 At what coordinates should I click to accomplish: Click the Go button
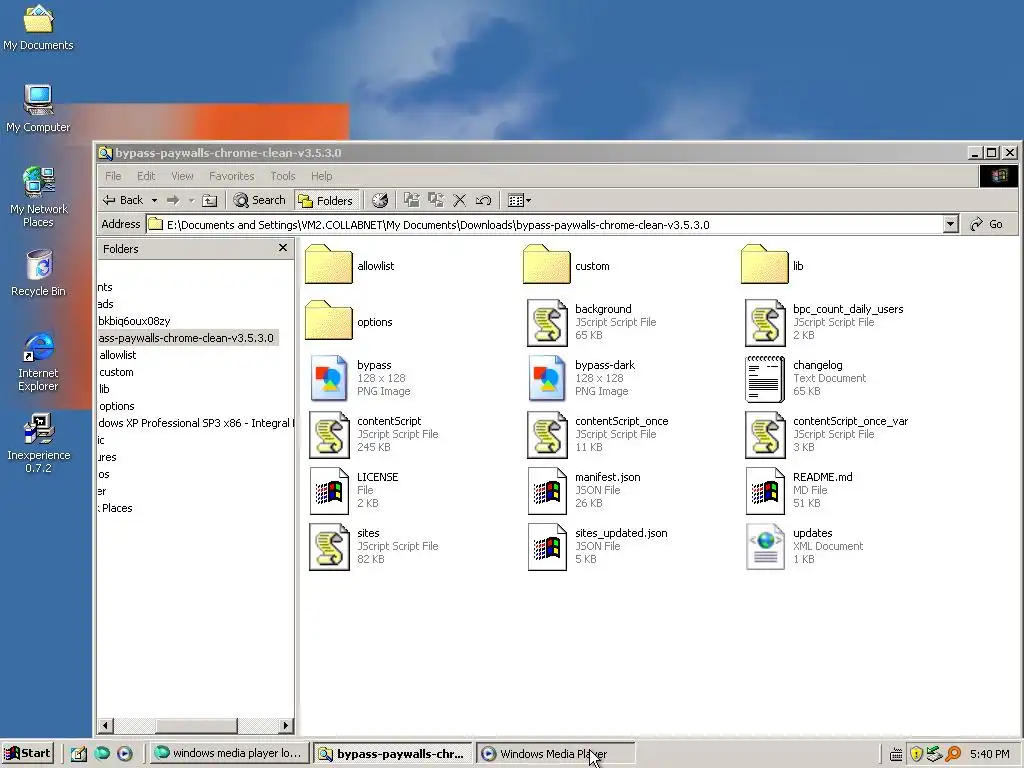[x=987, y=224]
